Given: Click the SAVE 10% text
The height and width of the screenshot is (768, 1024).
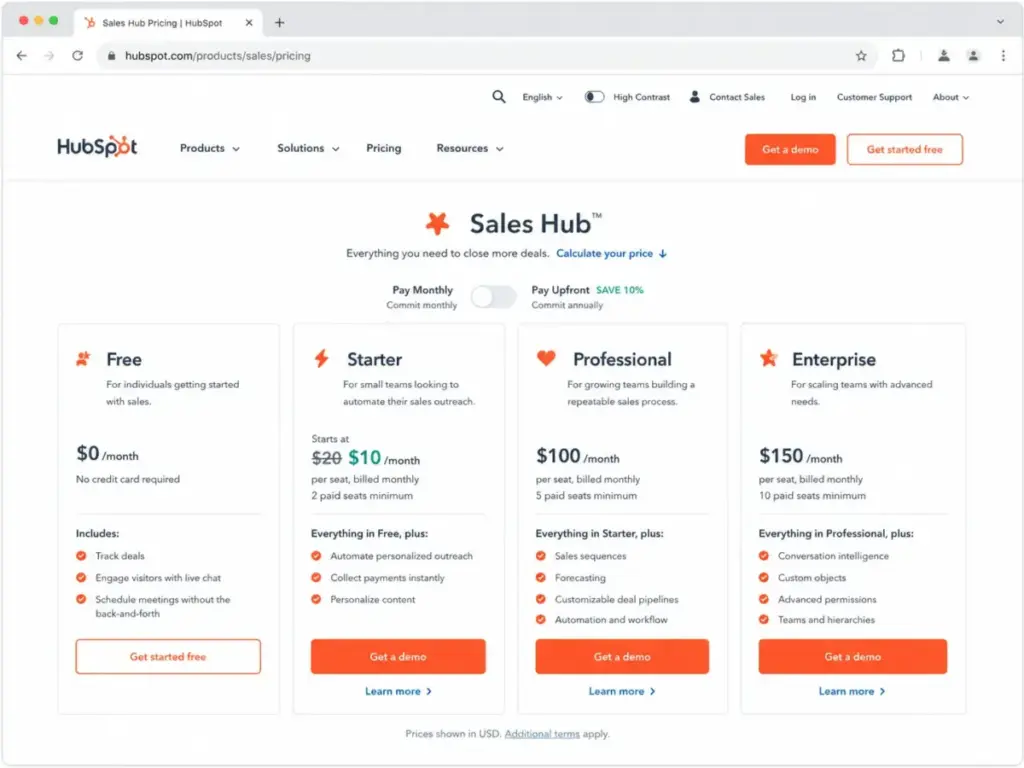Looking at the screenshot, I should click(619, 290).
